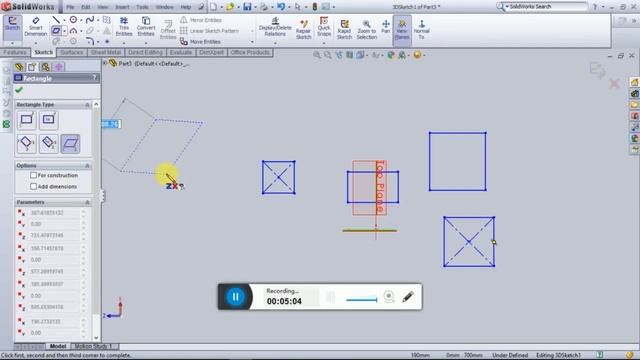
Task: Choose Center Rectangle type
Action: click(49, 120)
